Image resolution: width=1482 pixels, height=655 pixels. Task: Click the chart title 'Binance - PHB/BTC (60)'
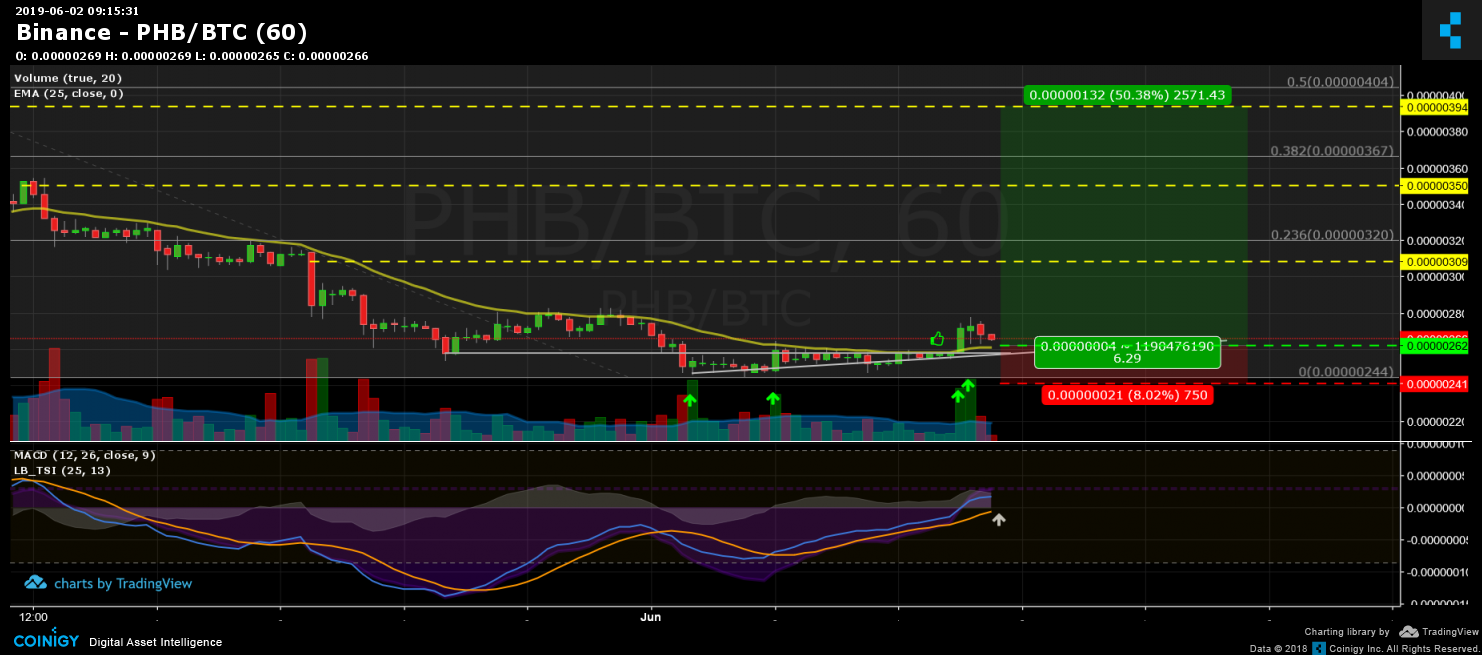coord(161,33)
